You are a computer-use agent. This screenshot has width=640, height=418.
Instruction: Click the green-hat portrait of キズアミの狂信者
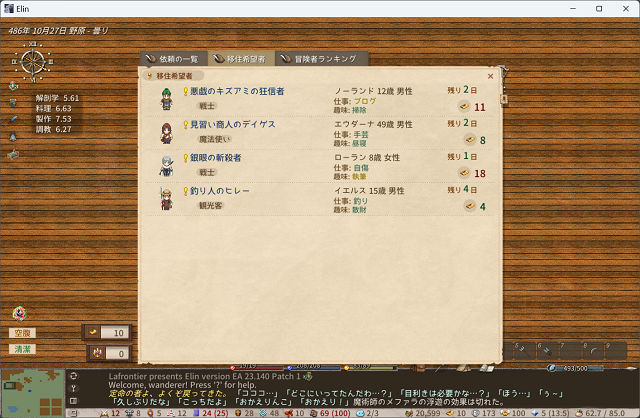(167, 99)
